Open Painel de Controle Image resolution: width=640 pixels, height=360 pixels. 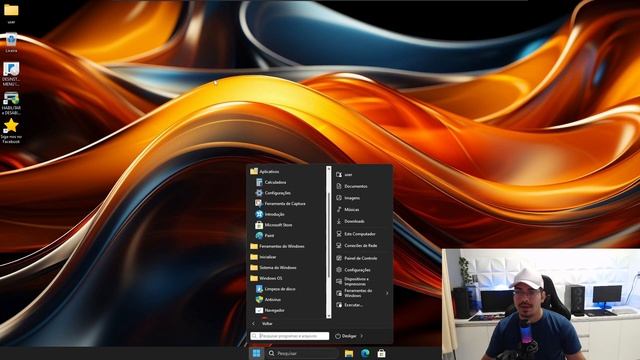357,258
